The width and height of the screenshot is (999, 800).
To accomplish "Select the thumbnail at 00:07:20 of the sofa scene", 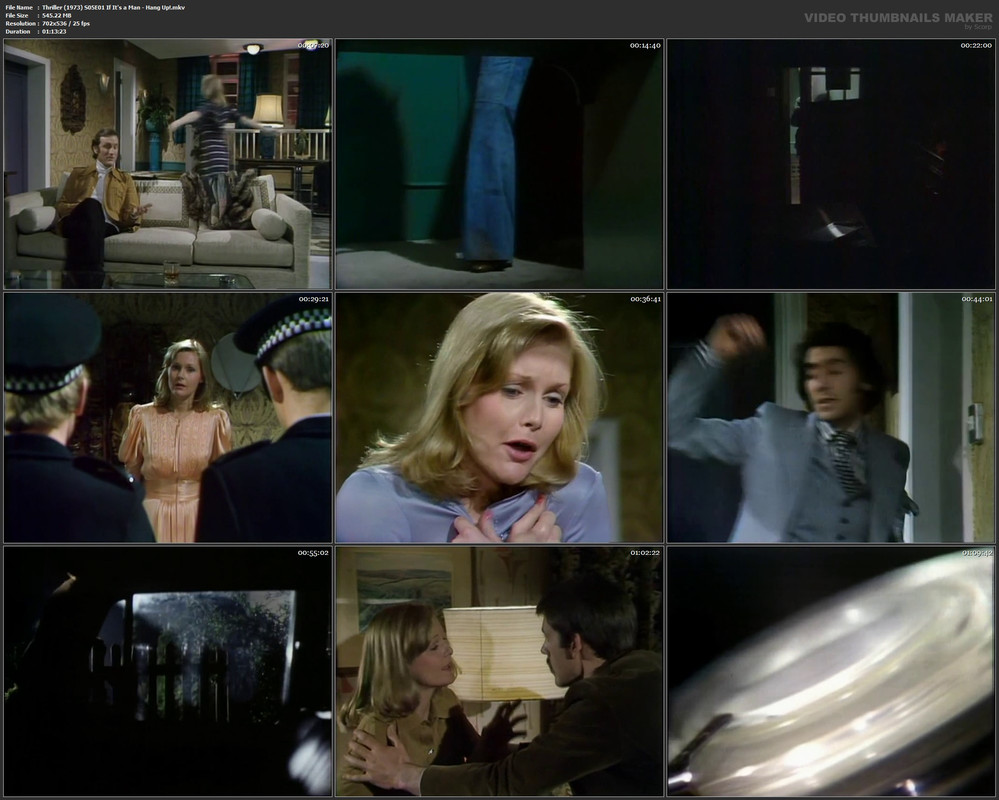I will [x=168, y=164].
